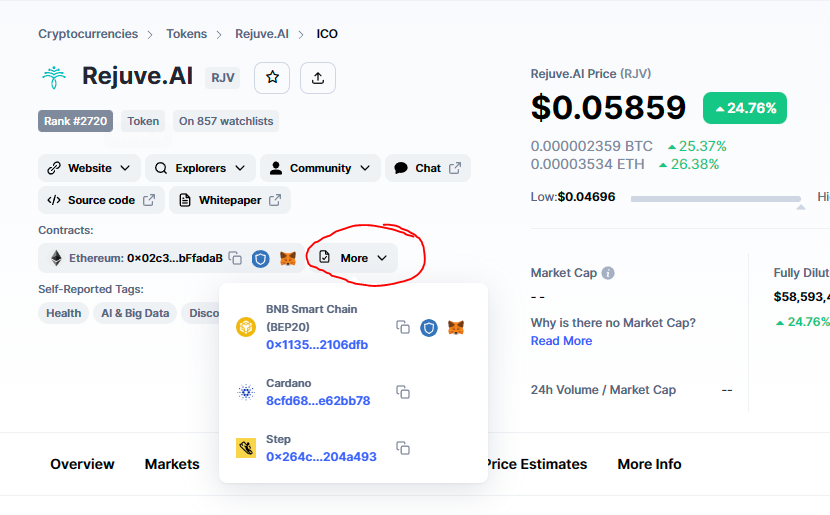Click the ICO breadcrumb text
This screenshot has width=830, height=515.
[327, 34]
